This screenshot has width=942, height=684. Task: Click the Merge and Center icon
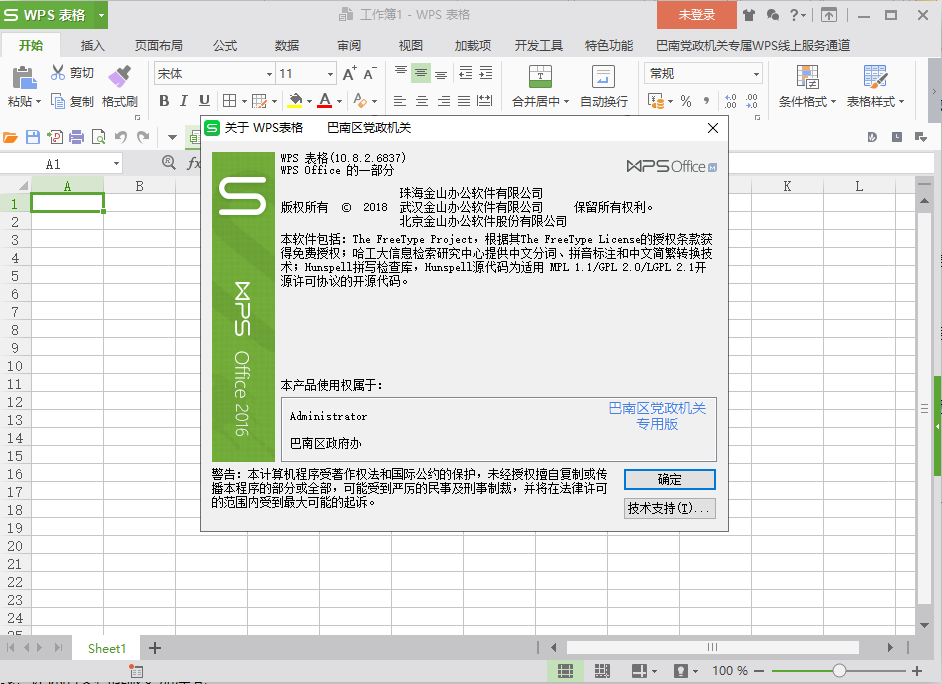540,76
